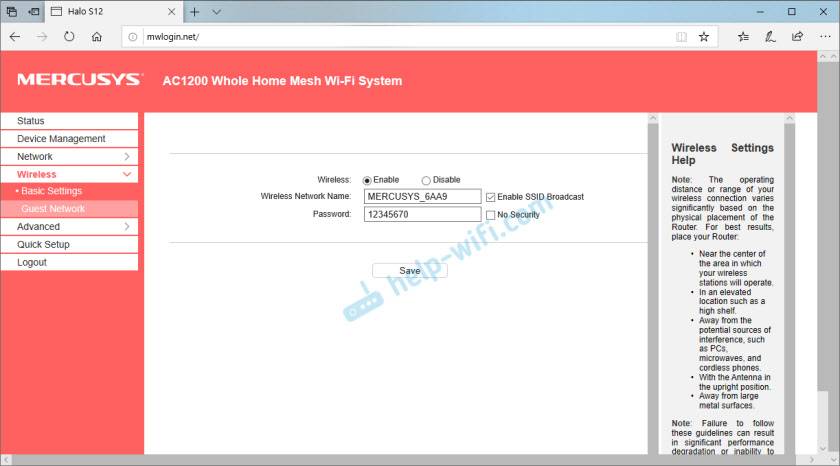840x466 pixels.
Task: Collapse the Wireless menu chevron
Action: (x=127, y=174)
